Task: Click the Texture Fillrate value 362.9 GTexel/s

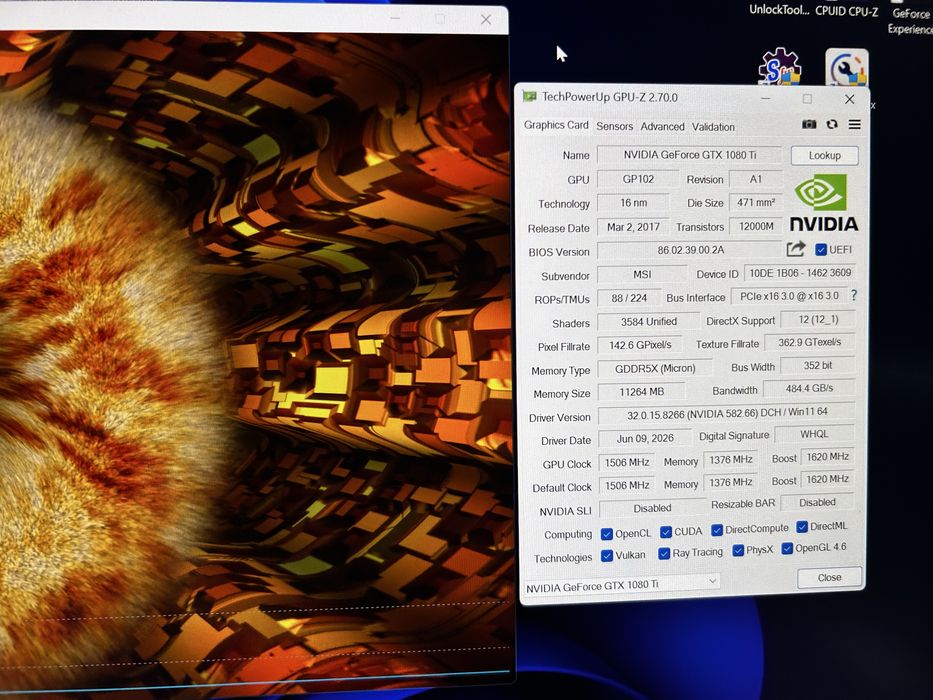Action: click(809, 342)
